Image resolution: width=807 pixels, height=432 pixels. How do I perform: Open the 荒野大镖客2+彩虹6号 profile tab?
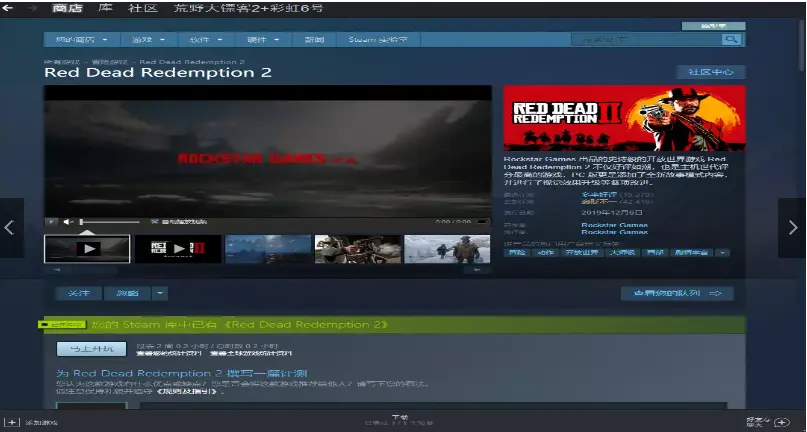pyautogui.click(x=249, y=8)
